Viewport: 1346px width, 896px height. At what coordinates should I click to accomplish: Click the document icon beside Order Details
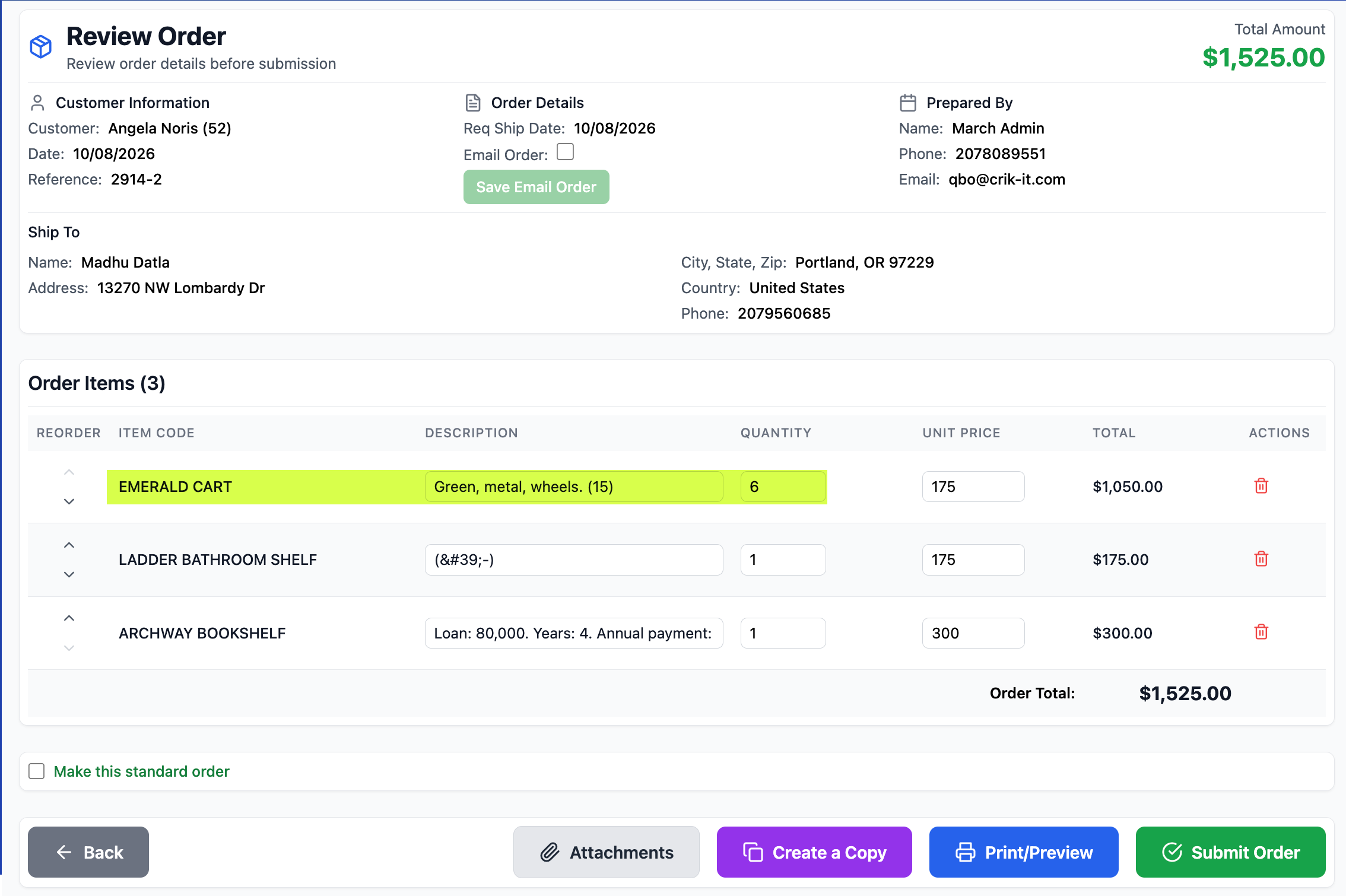tap(473, 103)
